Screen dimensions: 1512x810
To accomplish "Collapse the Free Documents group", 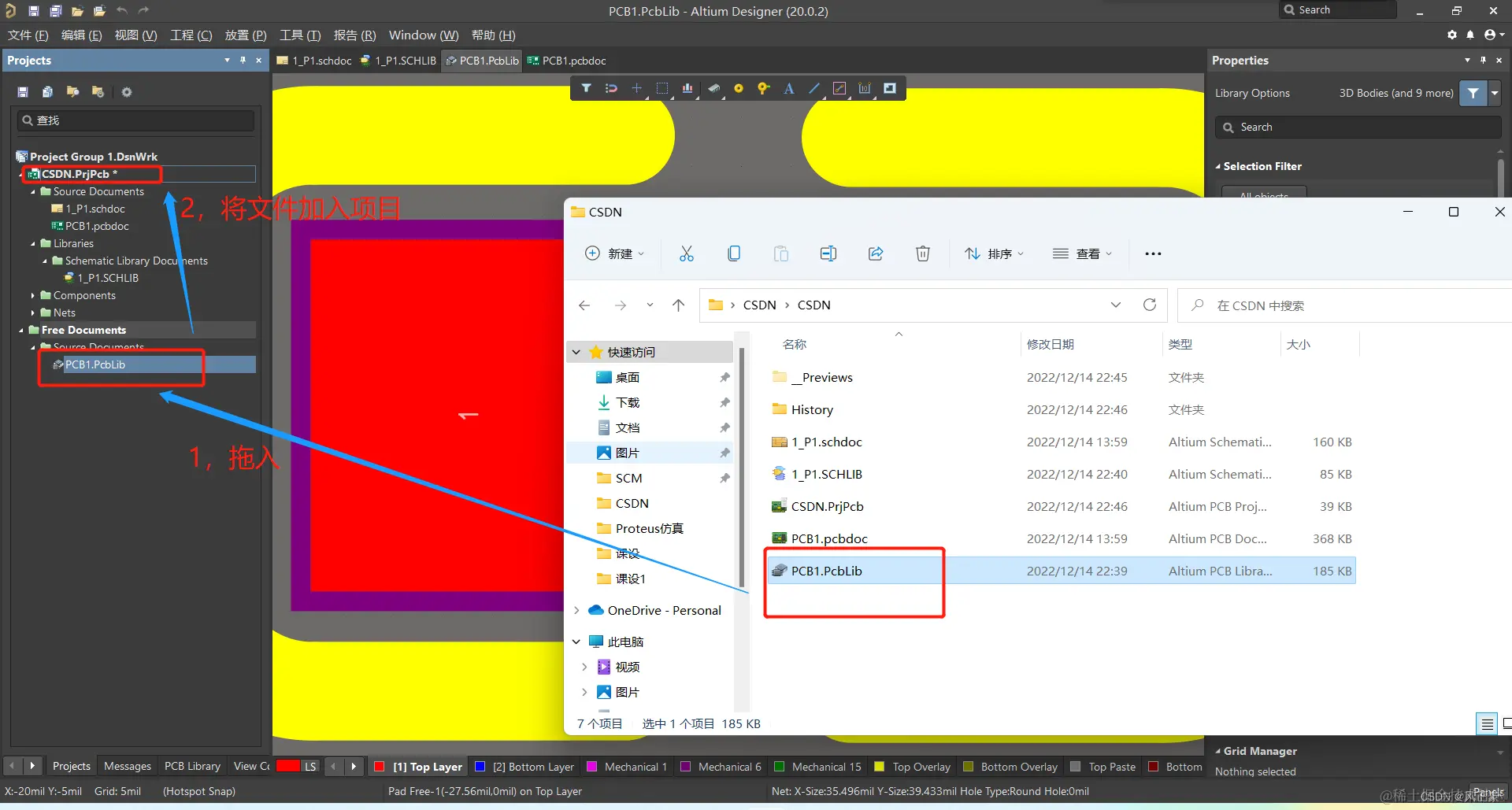I will pos(21,331).
